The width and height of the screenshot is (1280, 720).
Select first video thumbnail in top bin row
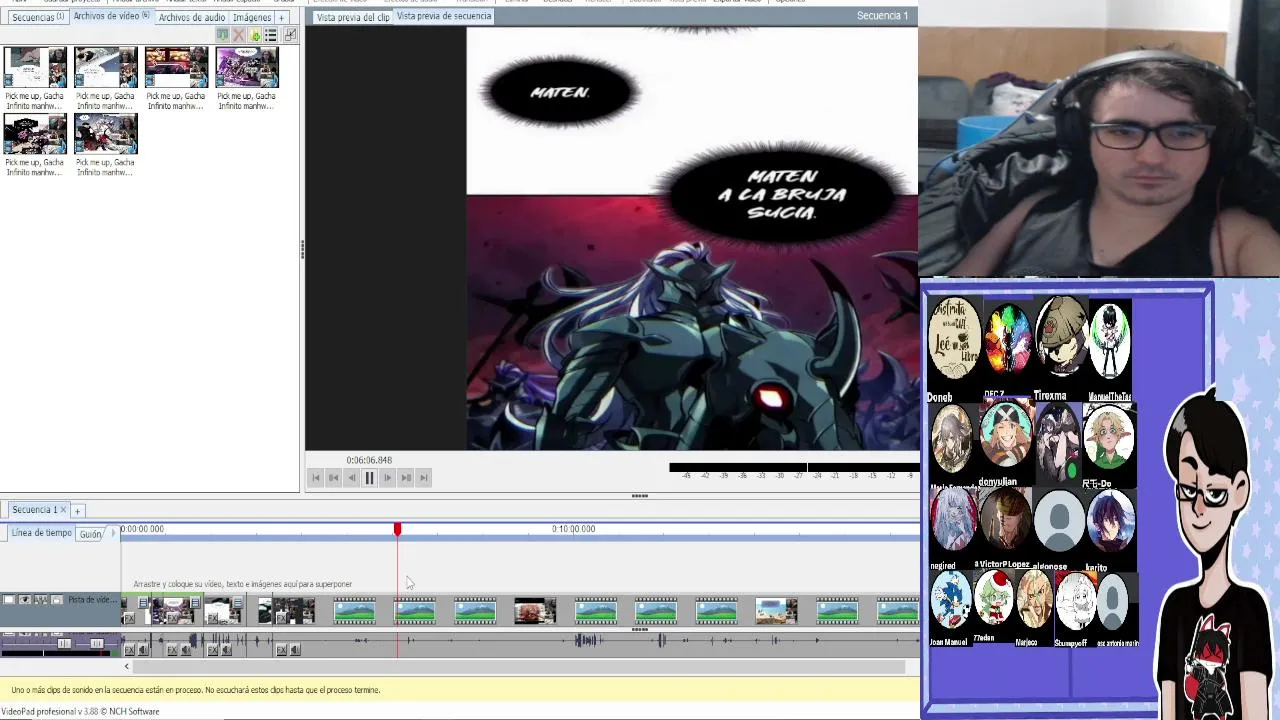point(35,68)
